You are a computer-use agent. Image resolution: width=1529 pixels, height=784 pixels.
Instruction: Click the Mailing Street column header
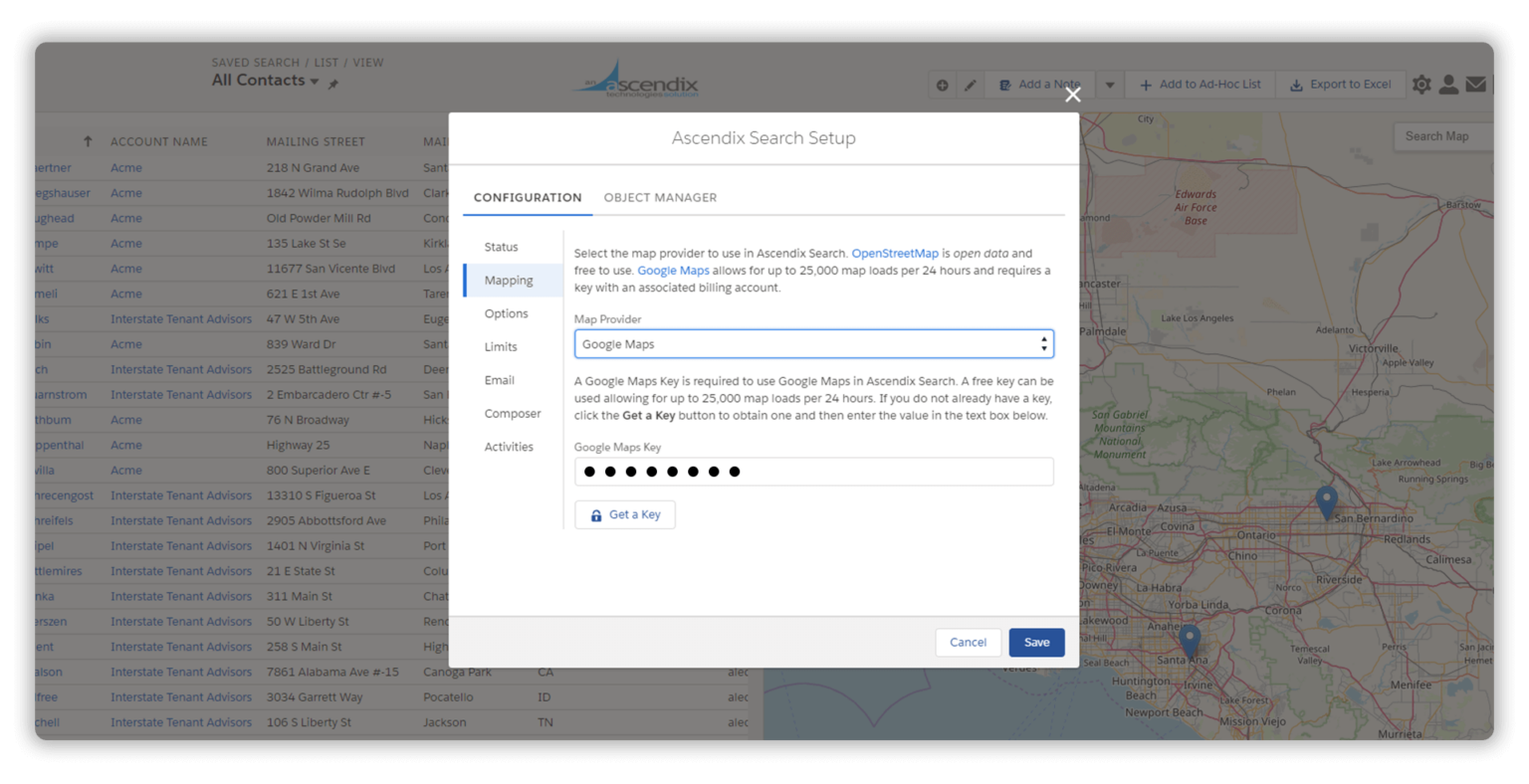point(316,142)
